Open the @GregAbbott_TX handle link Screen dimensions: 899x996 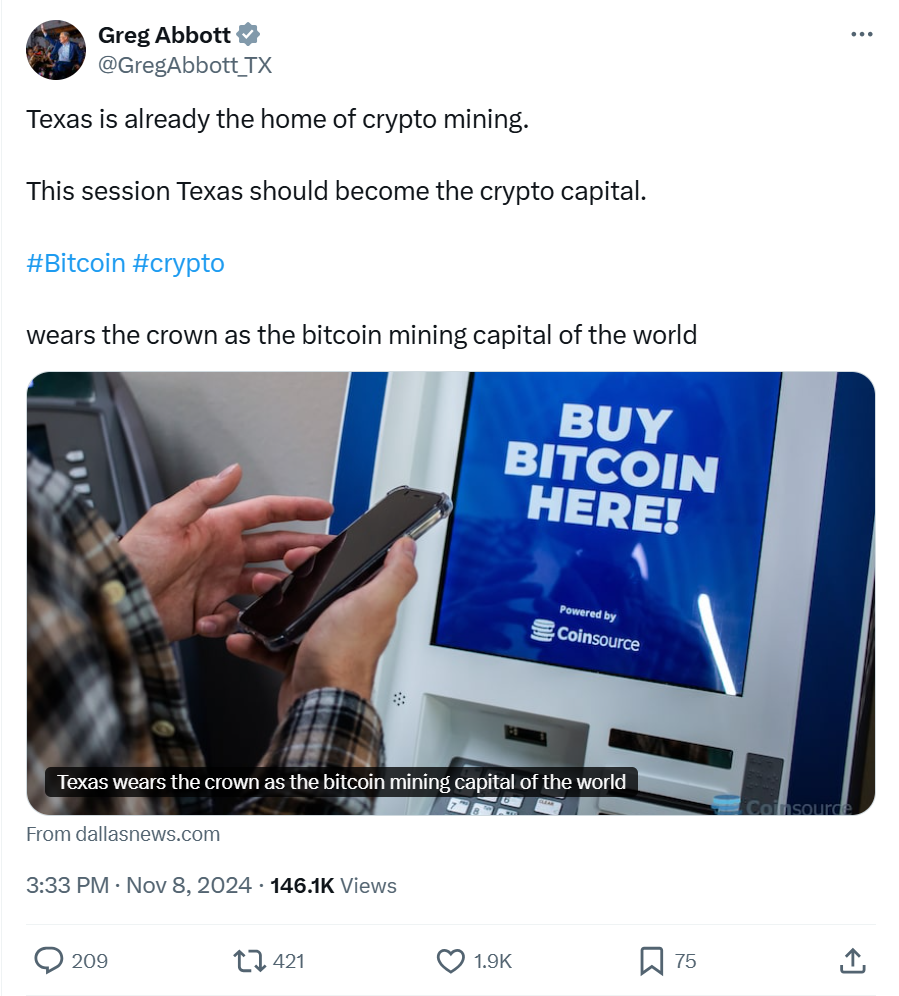pos(185,65)
